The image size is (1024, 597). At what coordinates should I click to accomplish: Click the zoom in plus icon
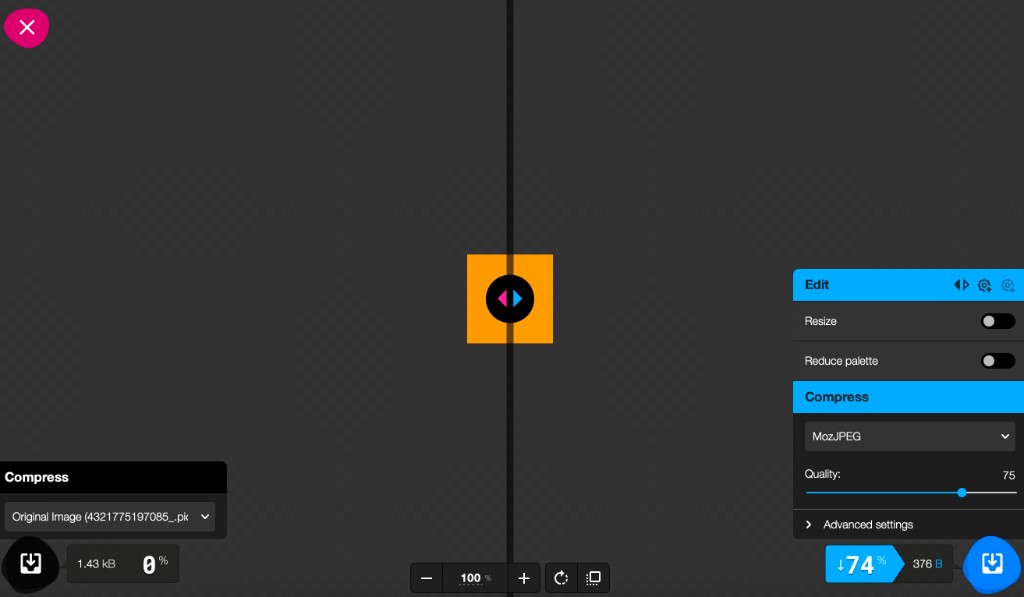(523, 578)
